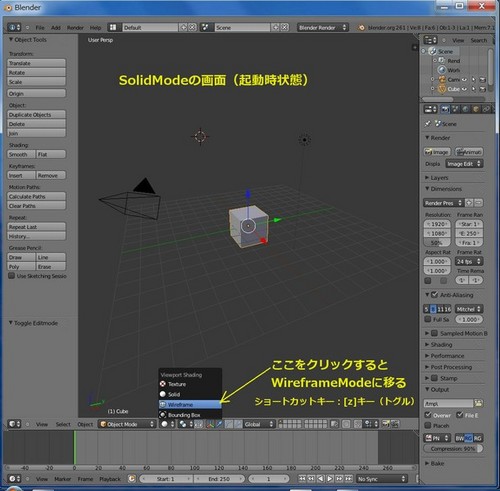Viewport: 500px width, 491px height.
Task: Click the Compression 90% slider
Action: 453,448
